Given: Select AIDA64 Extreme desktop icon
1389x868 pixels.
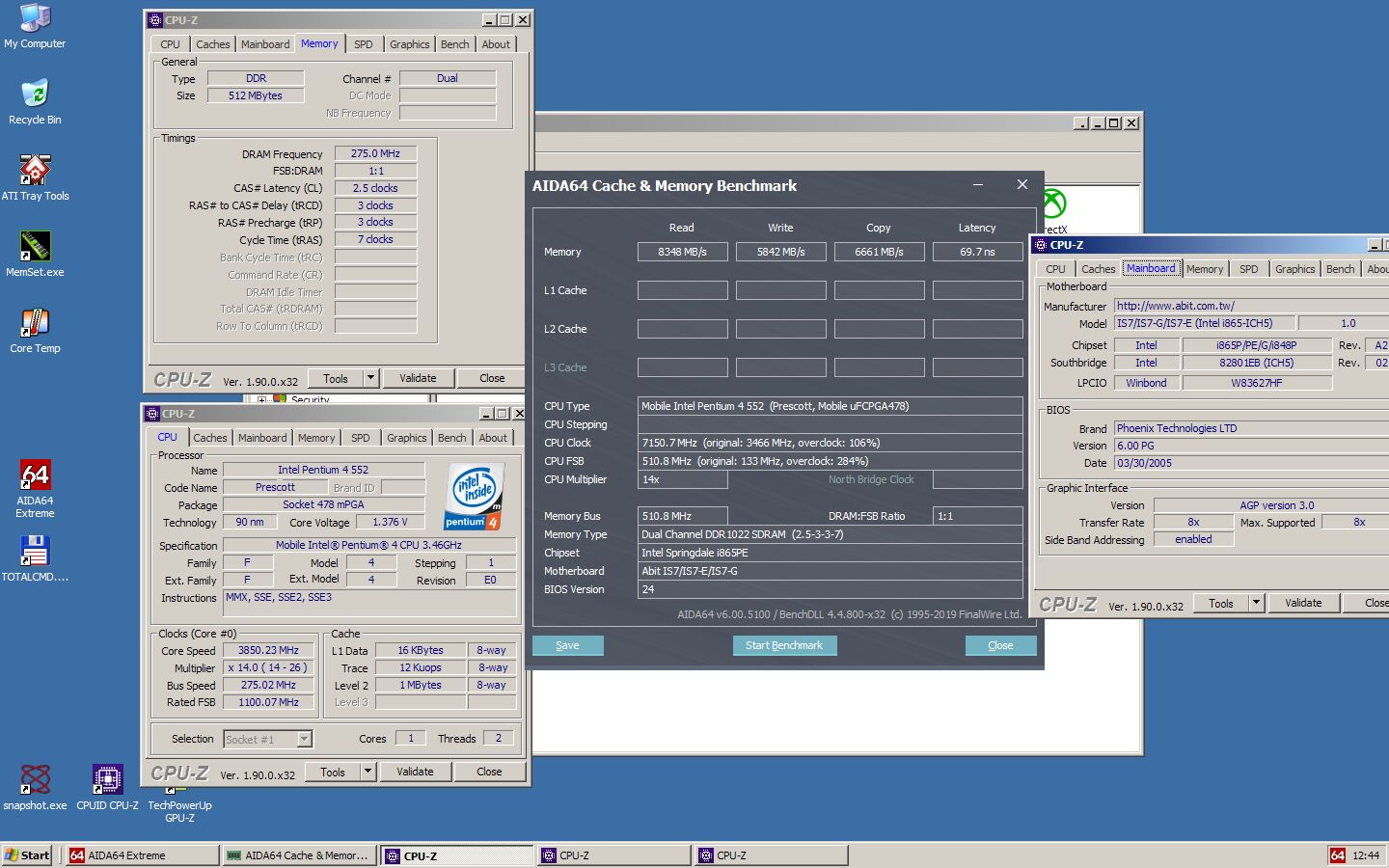Looking at the screenshot, I should point(35,475).
